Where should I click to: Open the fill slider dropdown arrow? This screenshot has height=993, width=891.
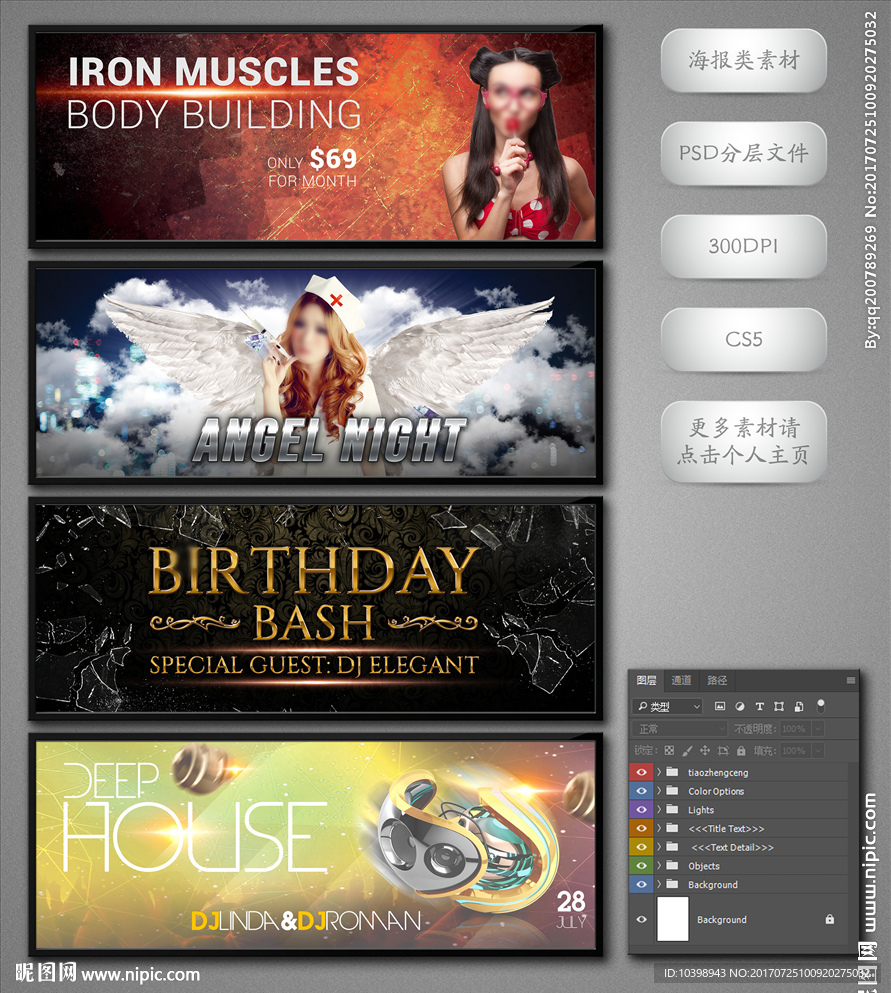(818, 750)
